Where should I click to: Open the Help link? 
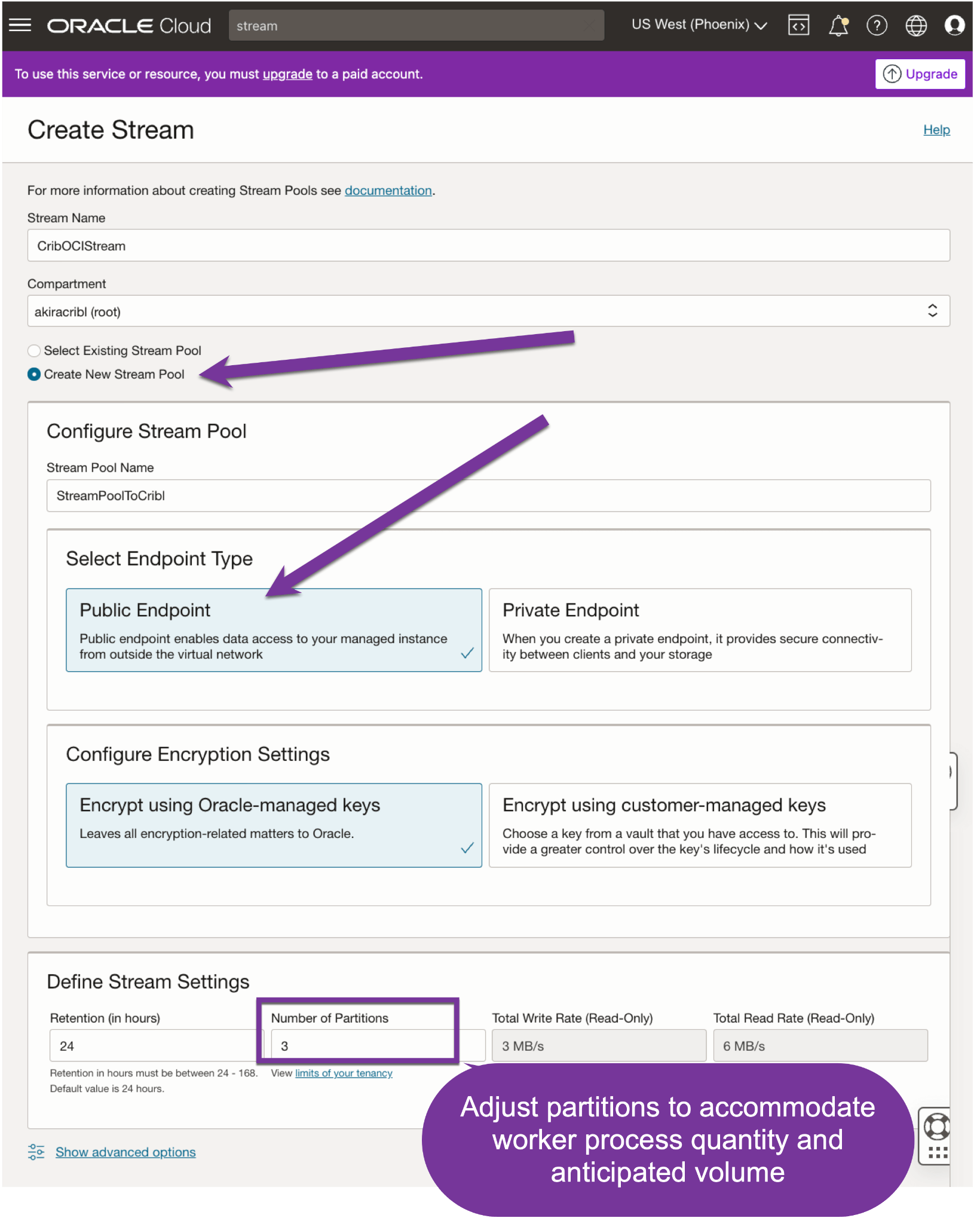[x=936, y=130]
